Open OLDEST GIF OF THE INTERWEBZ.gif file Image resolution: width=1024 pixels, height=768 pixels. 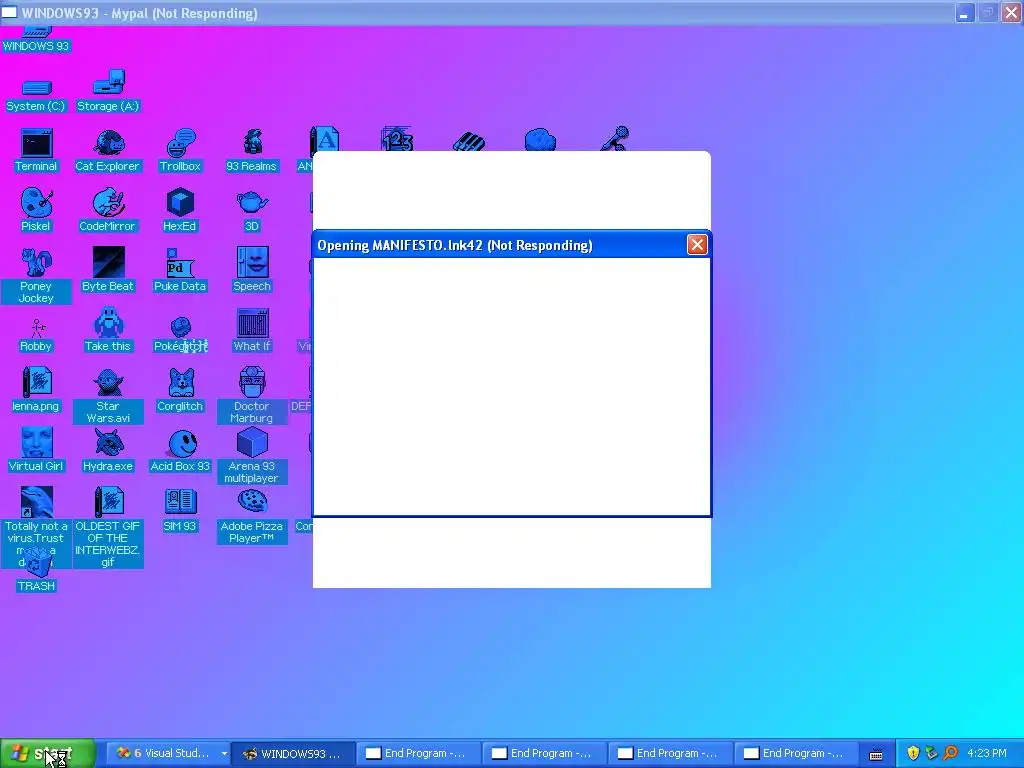[x=108, y=527]
